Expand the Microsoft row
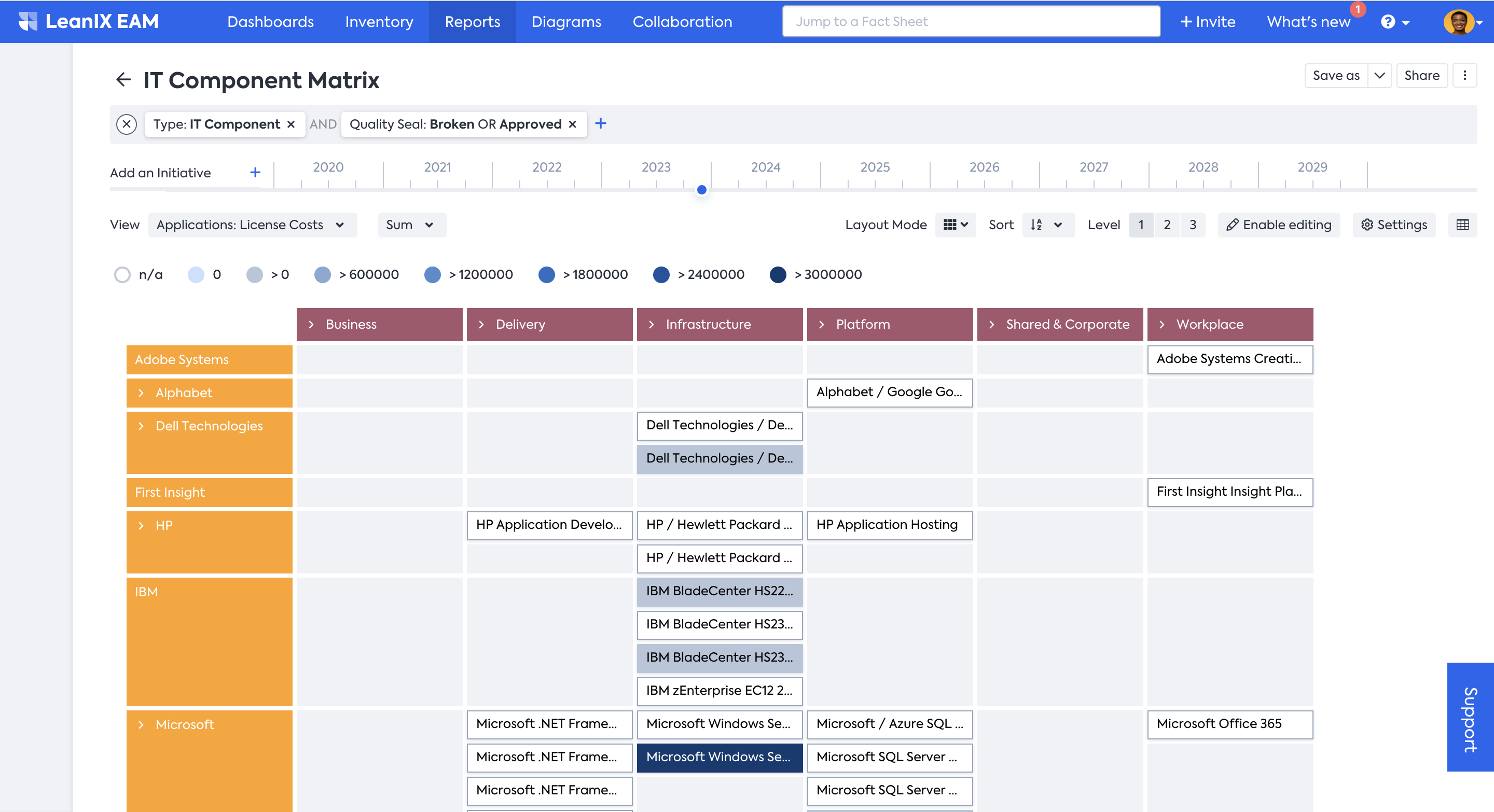 [x=141, y=724]
